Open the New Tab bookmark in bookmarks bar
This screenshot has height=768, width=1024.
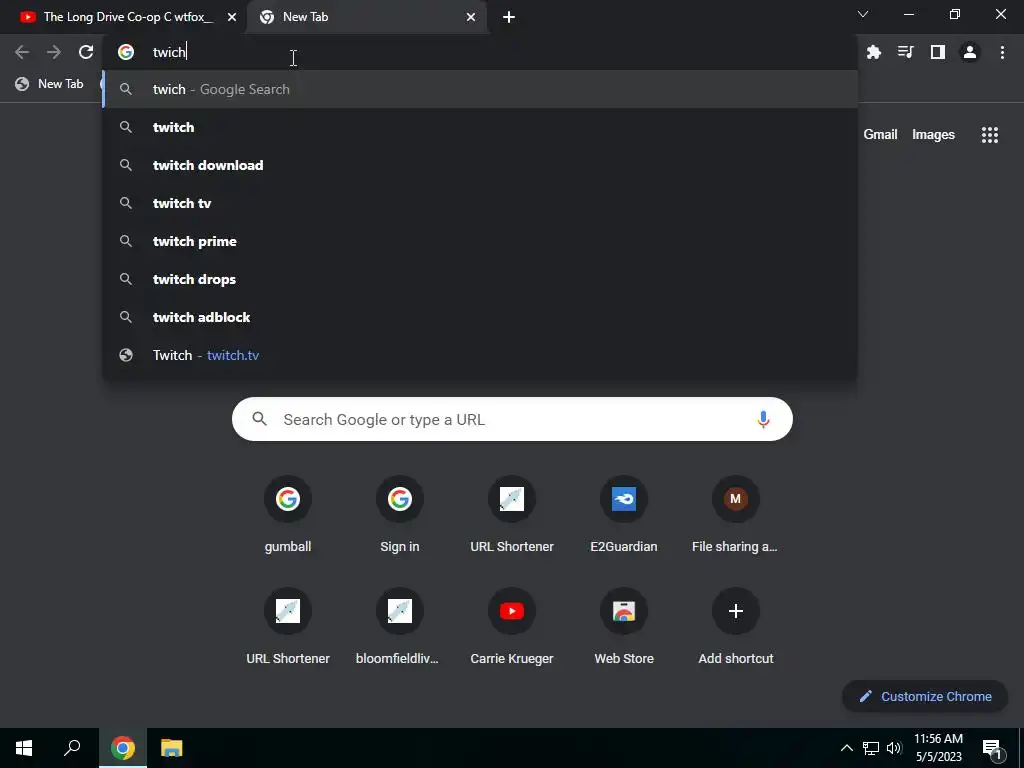click(x=50, y=84)
